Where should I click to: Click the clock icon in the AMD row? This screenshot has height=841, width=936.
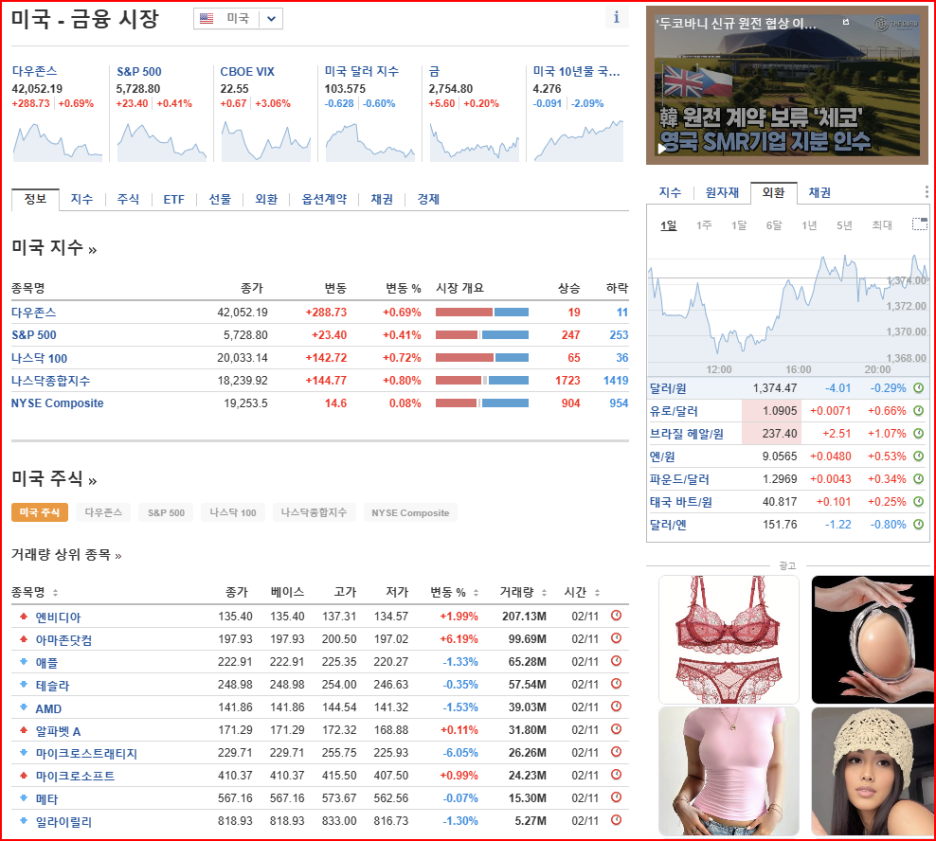[617, 706]
